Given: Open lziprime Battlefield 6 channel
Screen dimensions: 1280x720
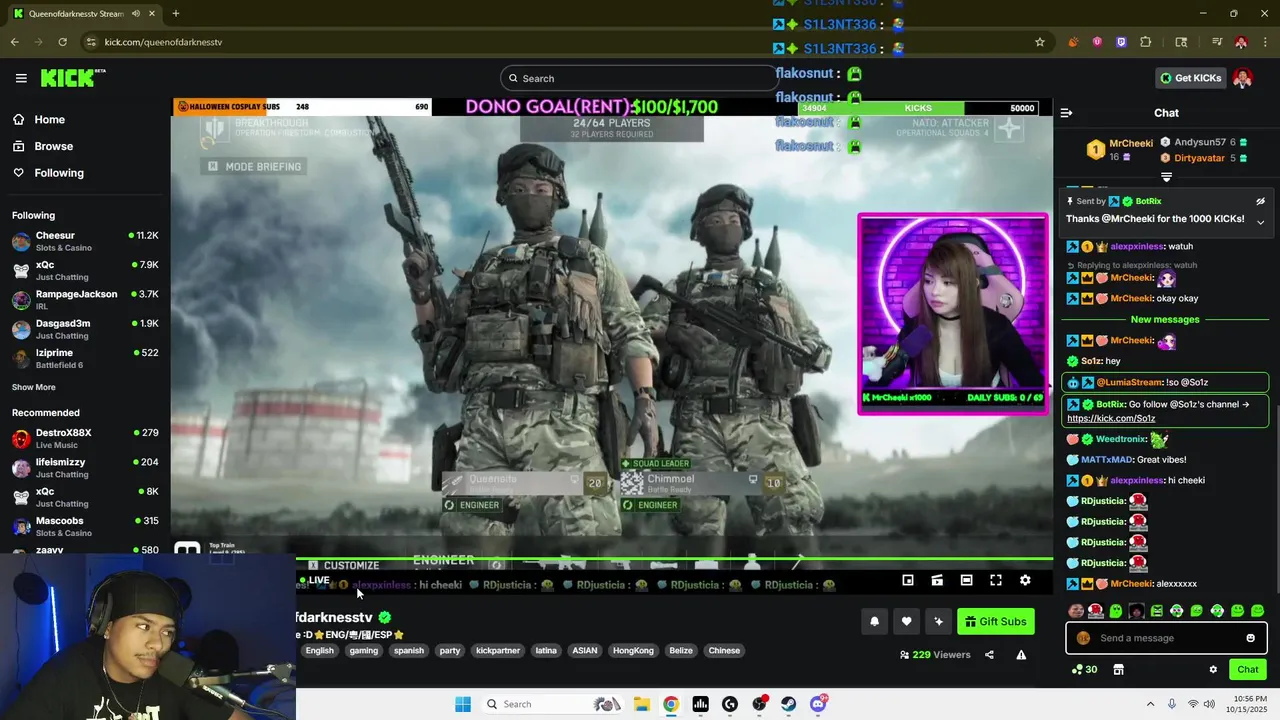Looking at the screenshot, I should point(84,358).
